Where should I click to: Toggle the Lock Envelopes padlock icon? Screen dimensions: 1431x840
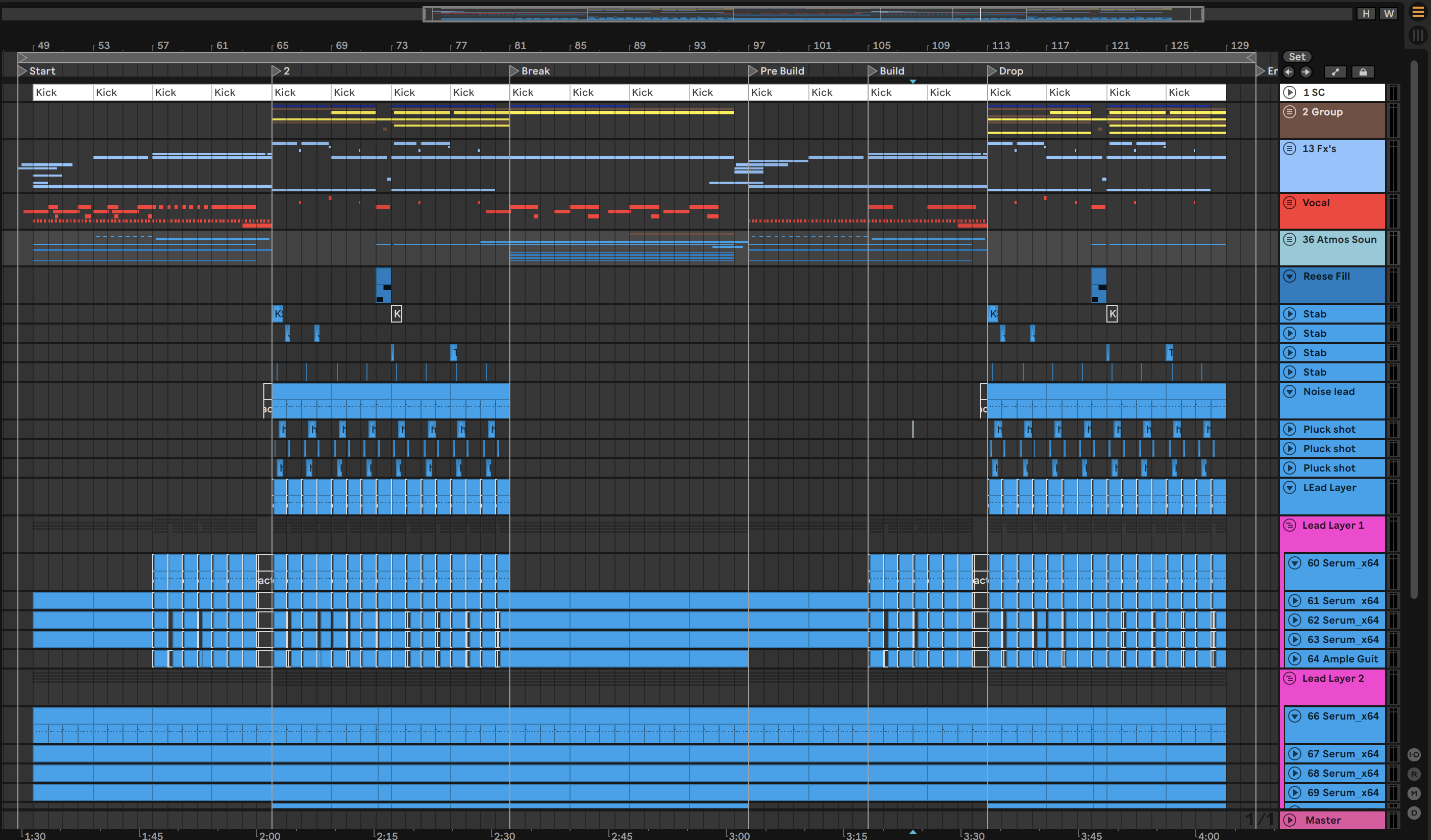tap(1363, 71)
